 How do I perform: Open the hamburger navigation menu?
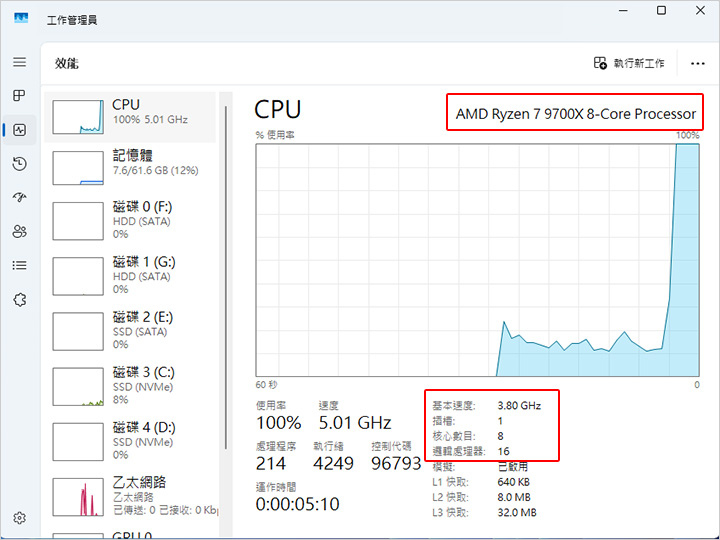(19, 62)
